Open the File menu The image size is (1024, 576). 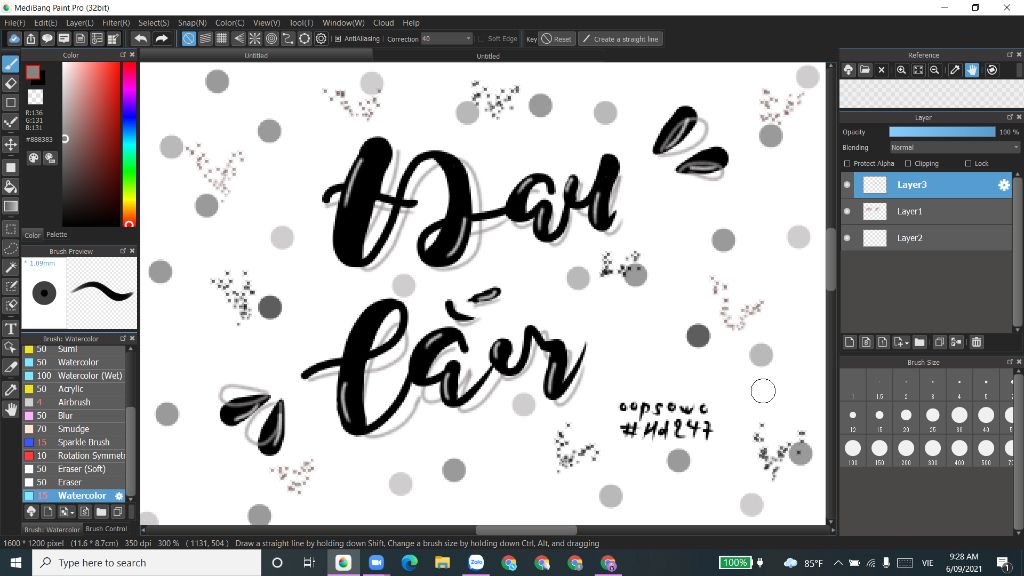click(14, 23)
